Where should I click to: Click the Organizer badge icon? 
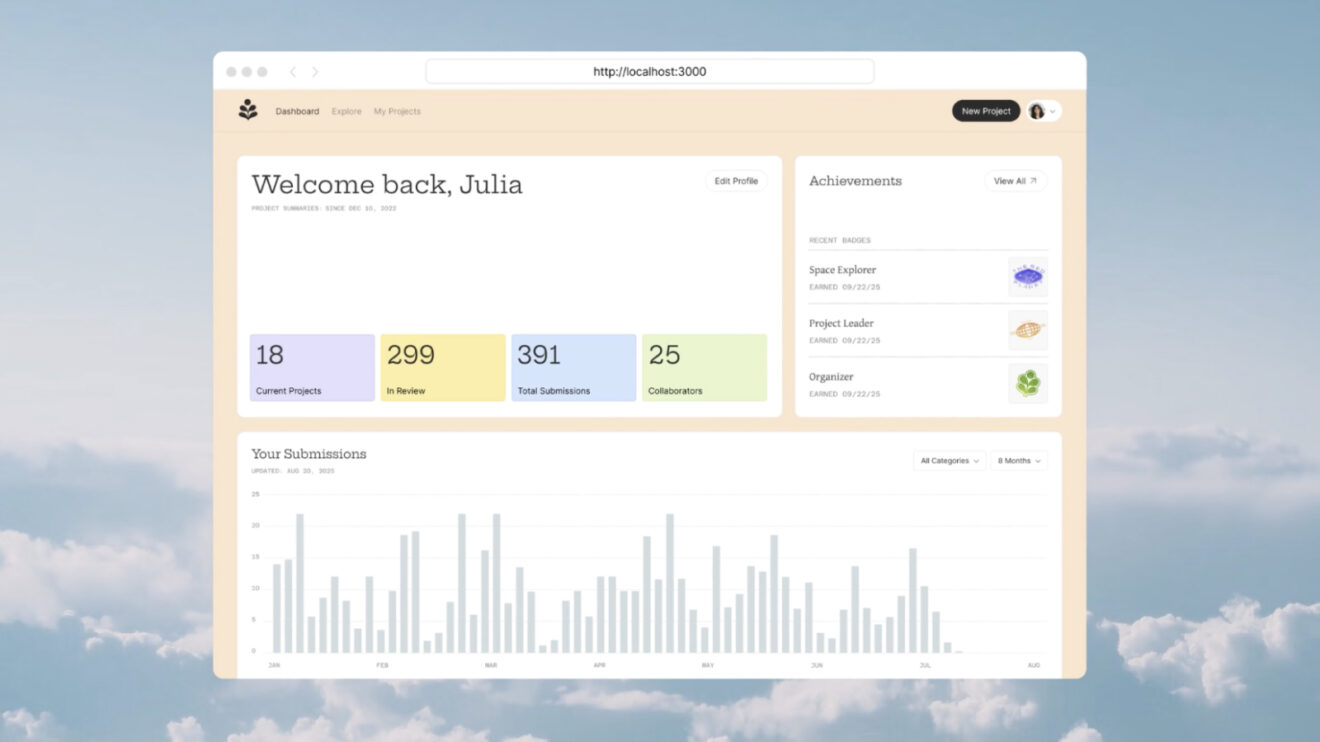point(1028,383)
